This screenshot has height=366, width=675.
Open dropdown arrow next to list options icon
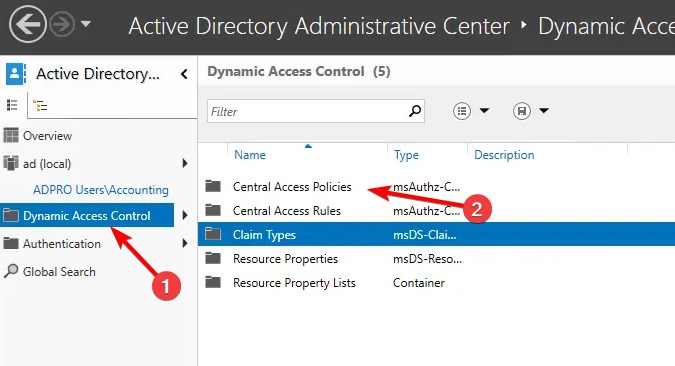click(x=484, y=111)
